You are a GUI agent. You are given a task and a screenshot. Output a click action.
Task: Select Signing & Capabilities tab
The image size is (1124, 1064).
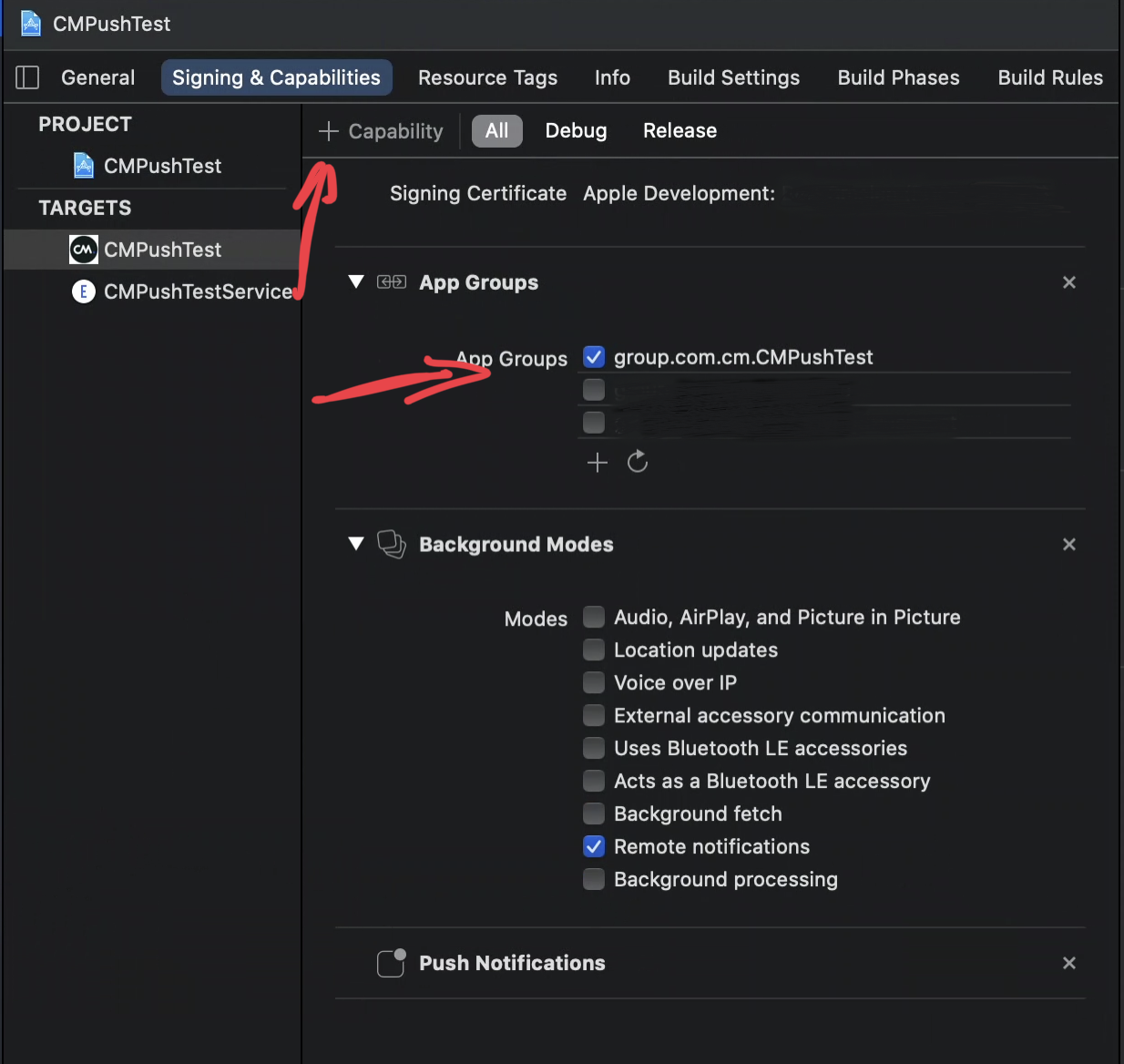(x=277, y=77)
